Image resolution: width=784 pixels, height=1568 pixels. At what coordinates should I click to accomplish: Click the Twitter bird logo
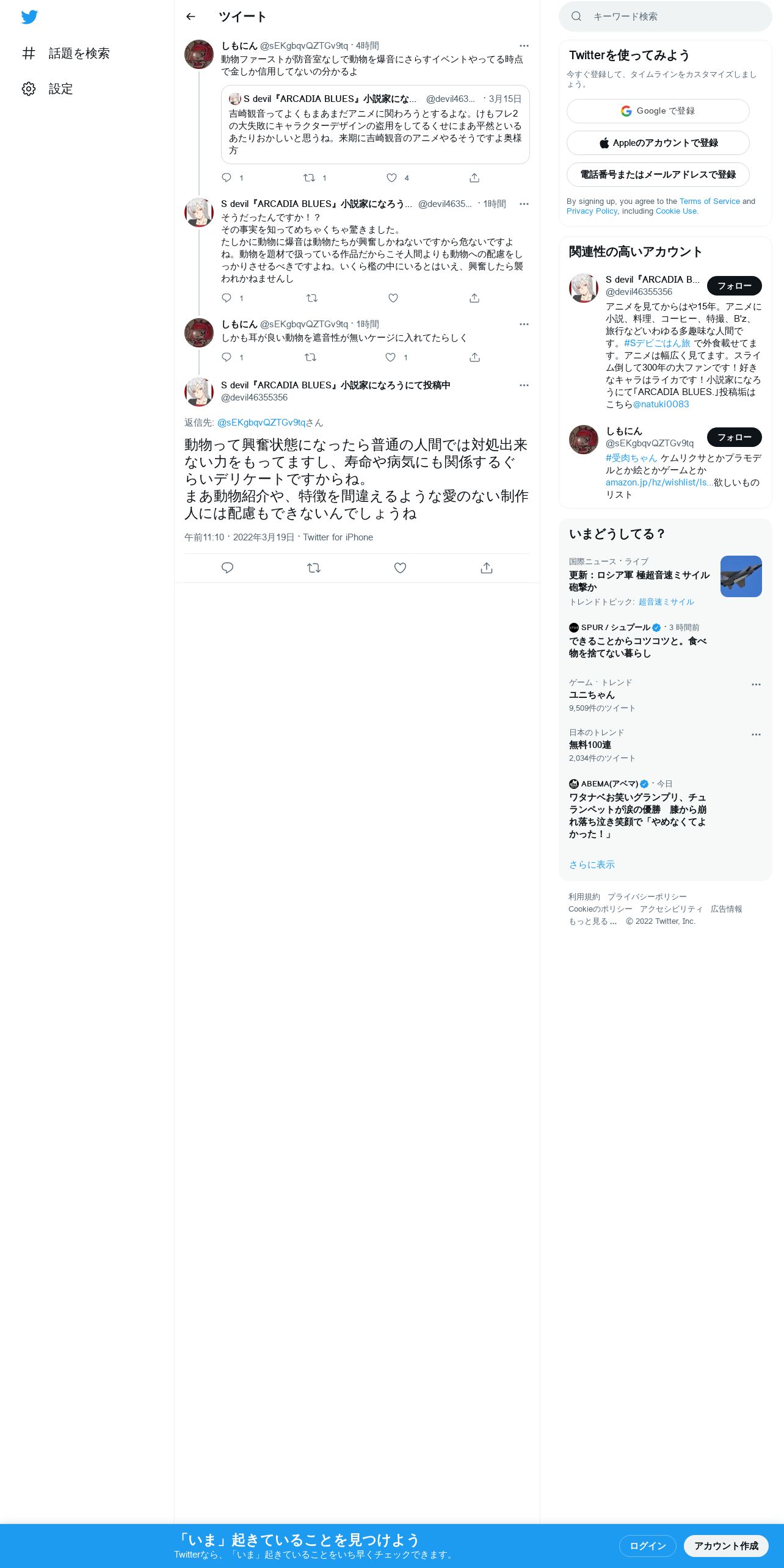[x=29, y=16]
